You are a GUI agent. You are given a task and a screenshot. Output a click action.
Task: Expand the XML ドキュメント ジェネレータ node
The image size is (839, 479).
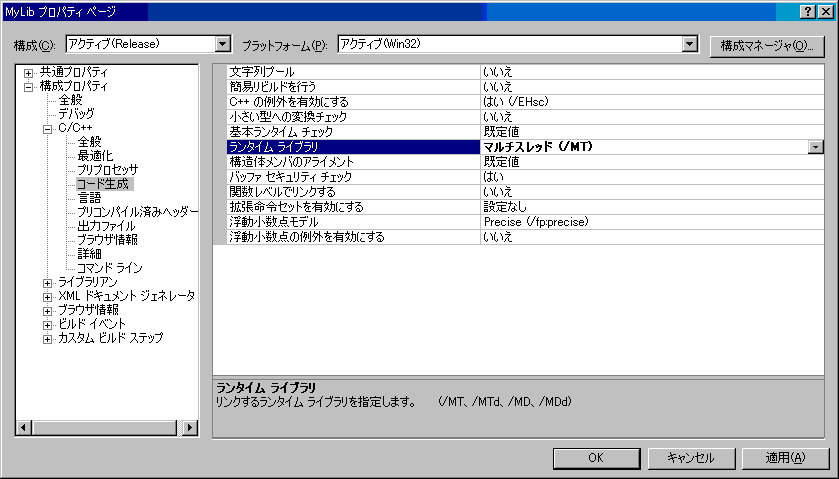tap(47, 297)
